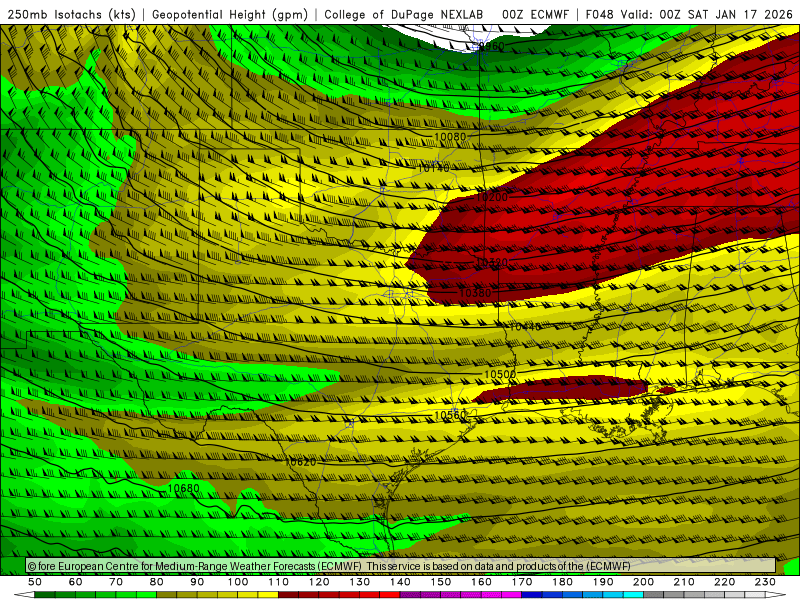Click the 50 knots color scale label
This screenshot has height=600, width=800.
tap(35, 582)
